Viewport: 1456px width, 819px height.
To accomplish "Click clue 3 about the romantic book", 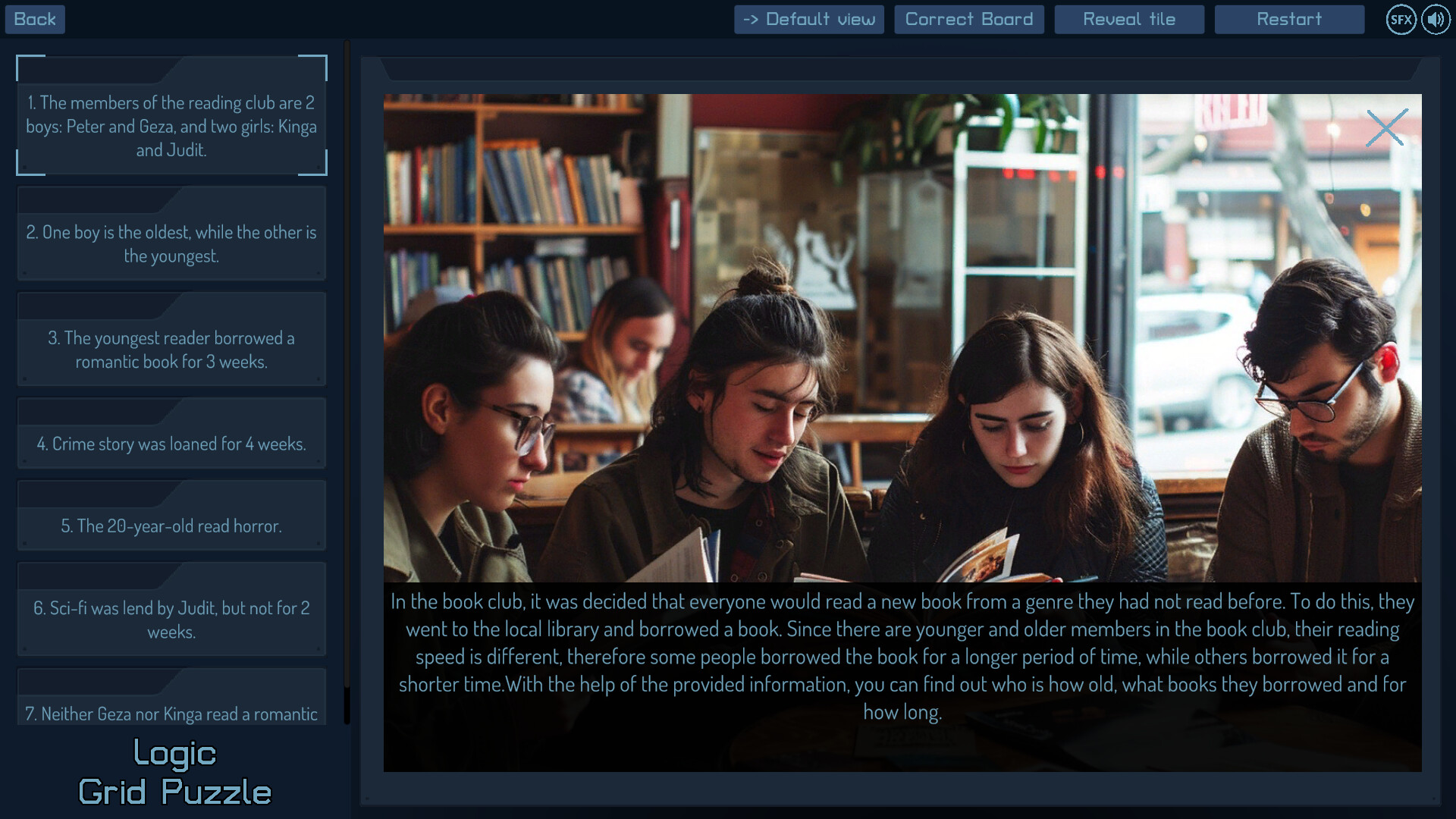I will point(171,350).
